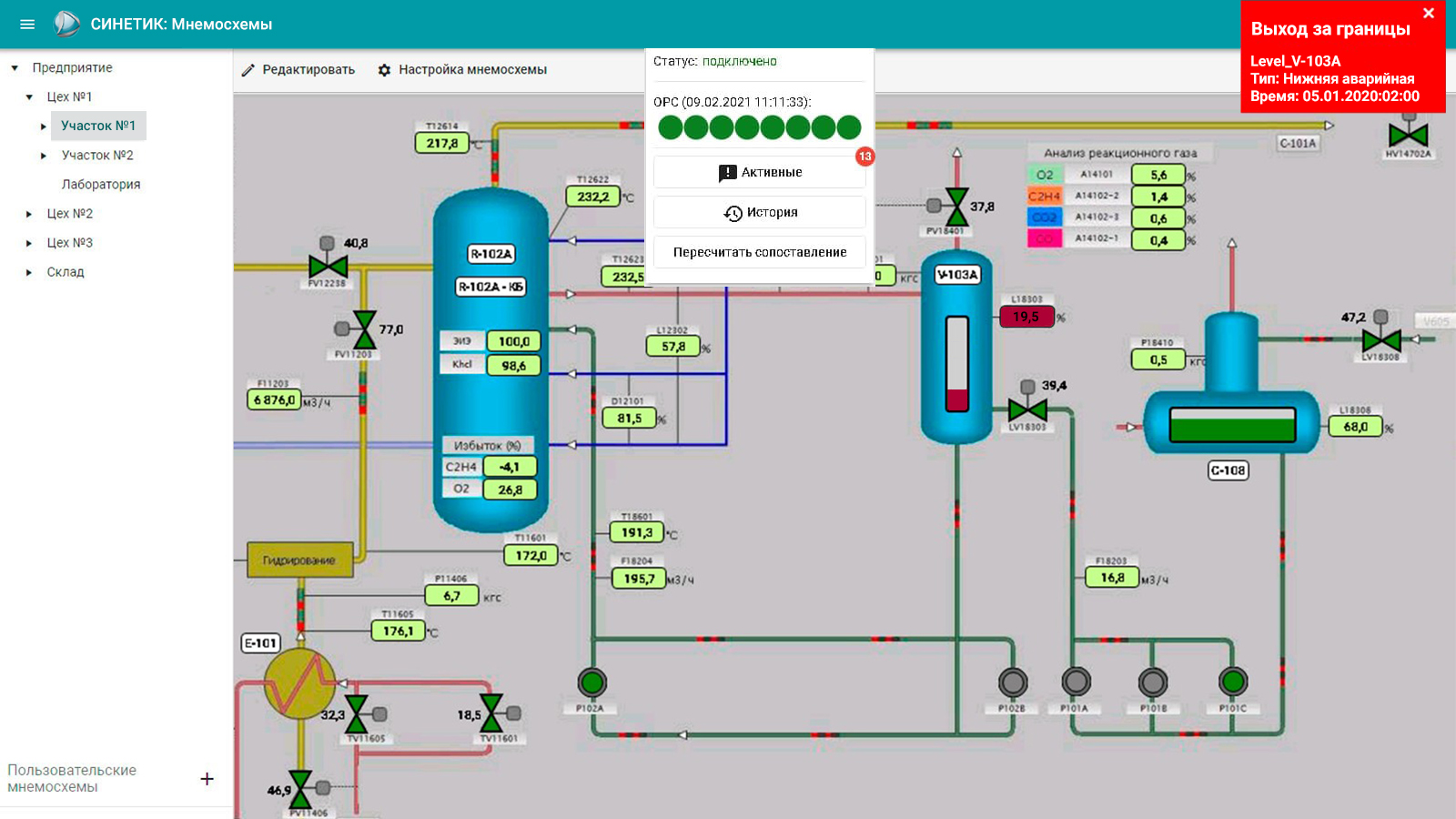Collapse the Предприятие tree node
The image size is (1456, 819).
[x=15, y=68]
